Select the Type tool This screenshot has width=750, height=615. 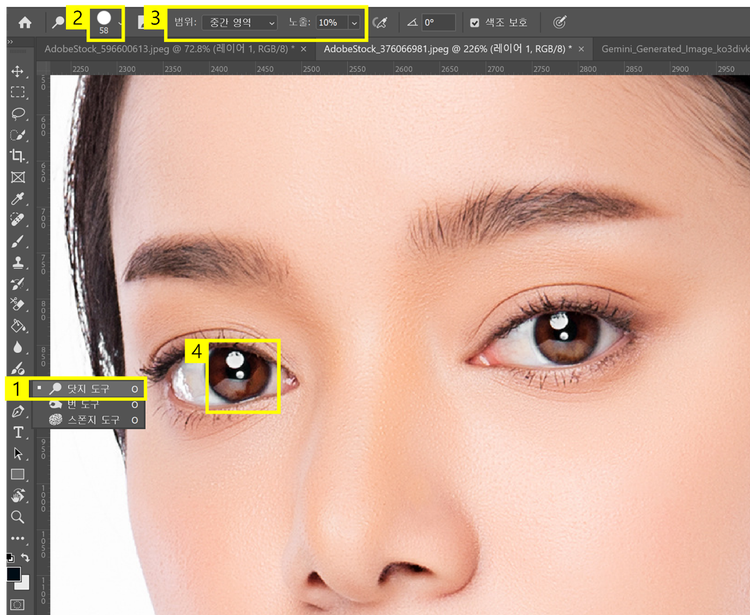pos(18,432)
